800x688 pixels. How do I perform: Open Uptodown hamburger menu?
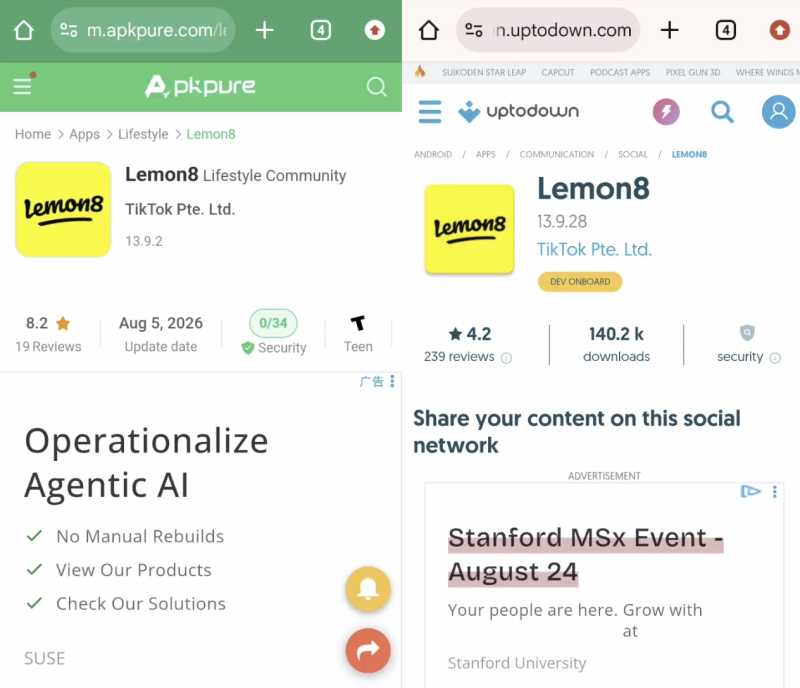[430, 112]
